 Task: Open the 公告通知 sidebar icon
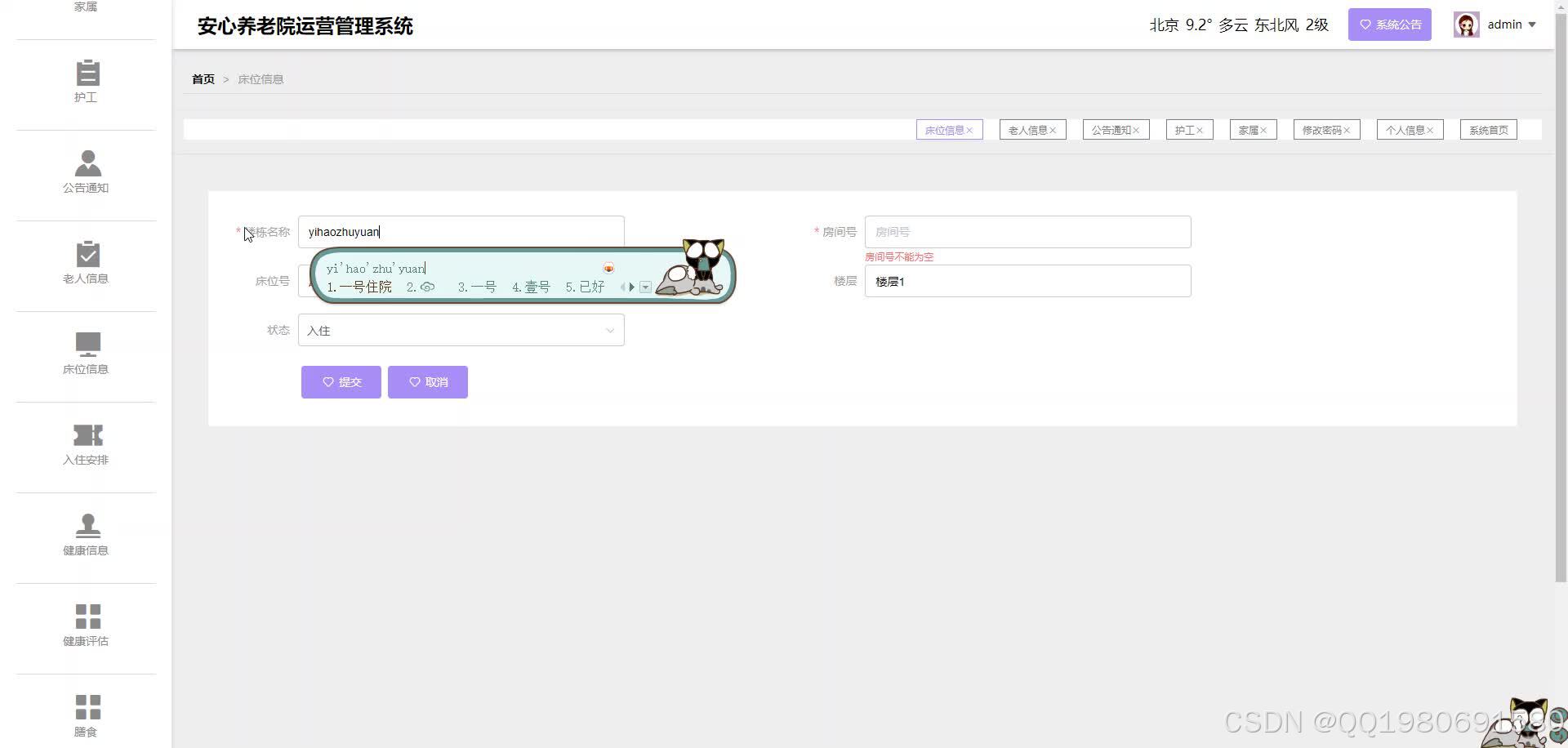point(87,163)
